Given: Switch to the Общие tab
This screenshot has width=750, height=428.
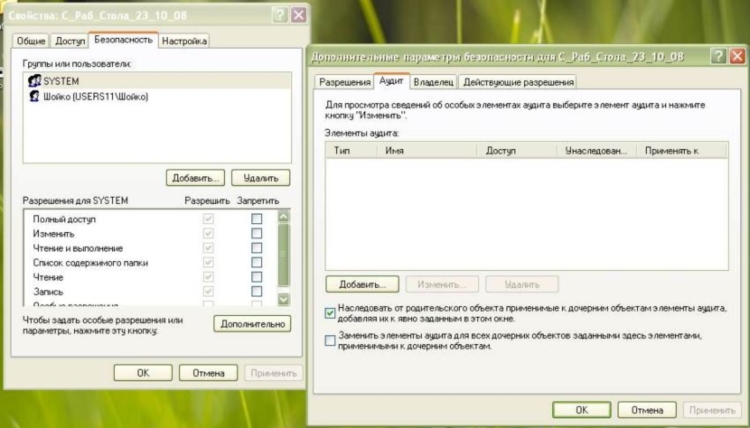Looking at the screenshot, I should tap(31, 41).
